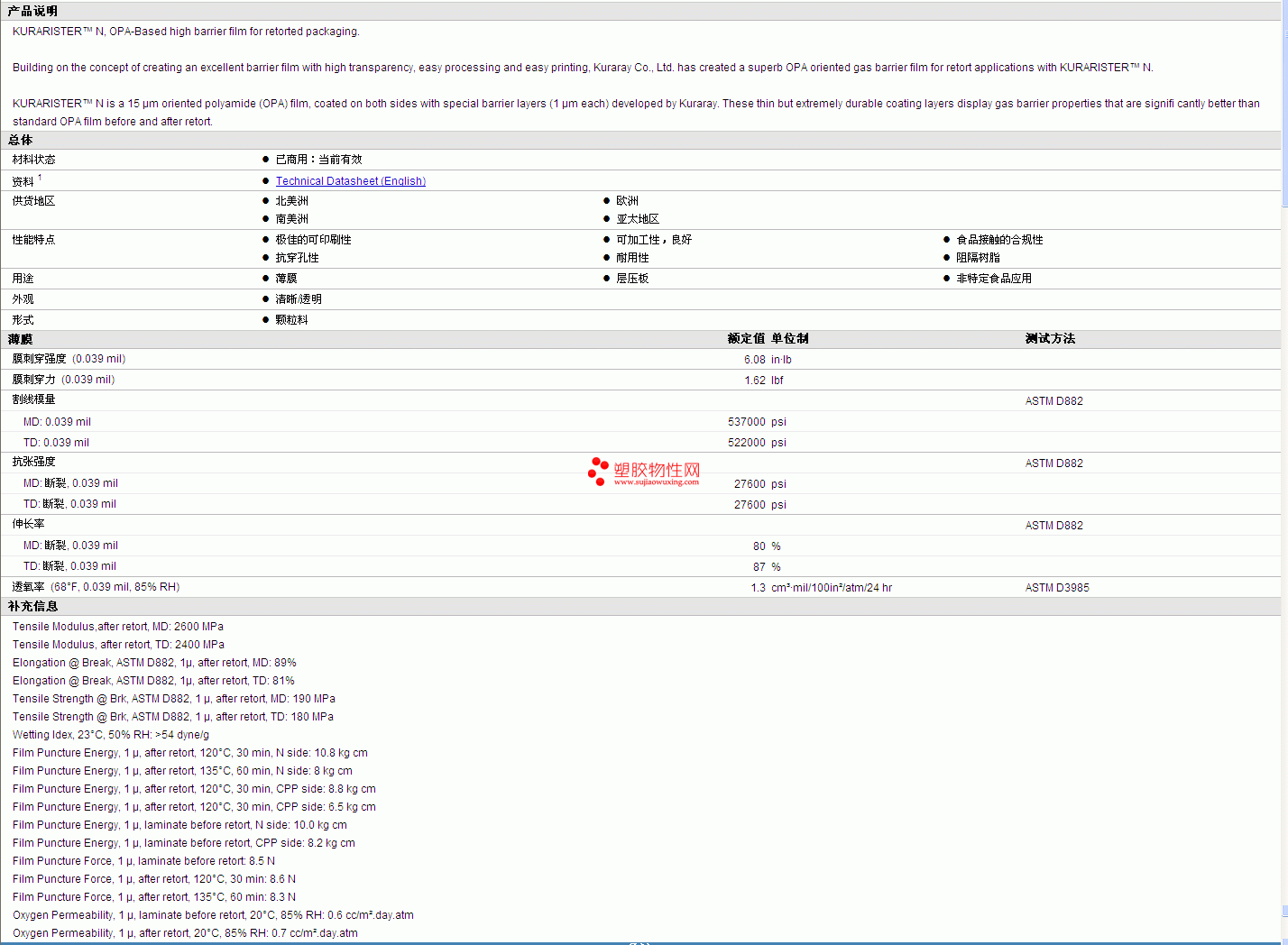
Task: Select line "Film Puncture Force, 1 µ, laminate before retort: 8.5 N"
Action: point(144,861)
